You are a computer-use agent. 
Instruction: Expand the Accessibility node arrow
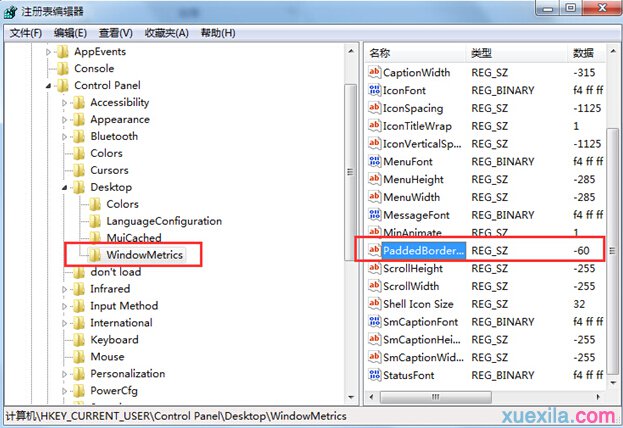(x=64, y=103)
